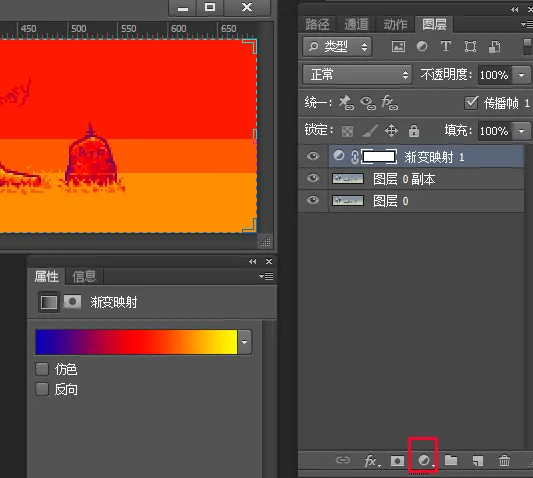Click adjustment icon on 渐变映射 1 layer
This screenshot has height=478, width=533.
click(339, 156)
